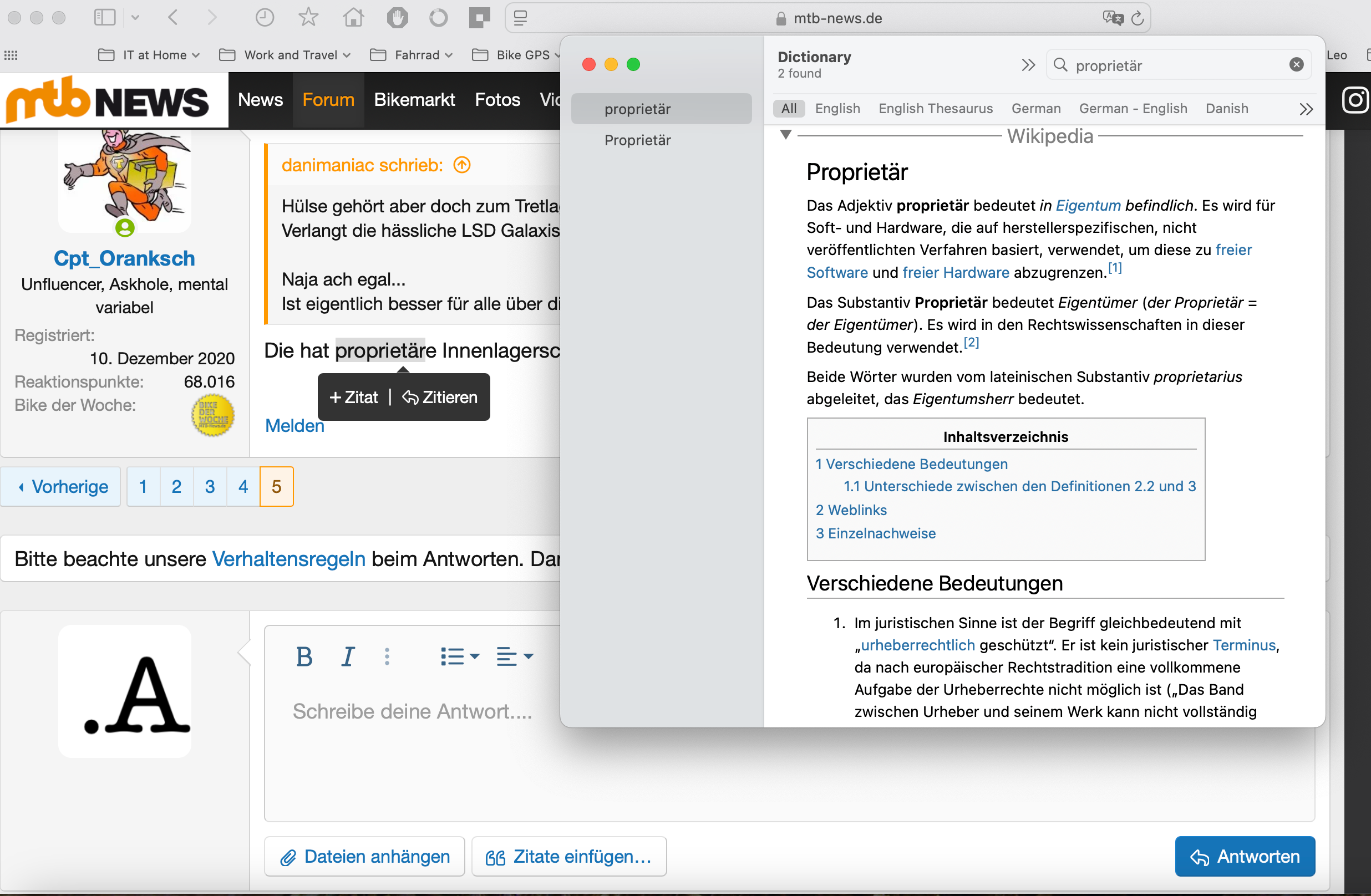Screen dimensions: 1371x896
Task: Collapse the Wikipedia section disclosure triangle
Action: [786, 135]
